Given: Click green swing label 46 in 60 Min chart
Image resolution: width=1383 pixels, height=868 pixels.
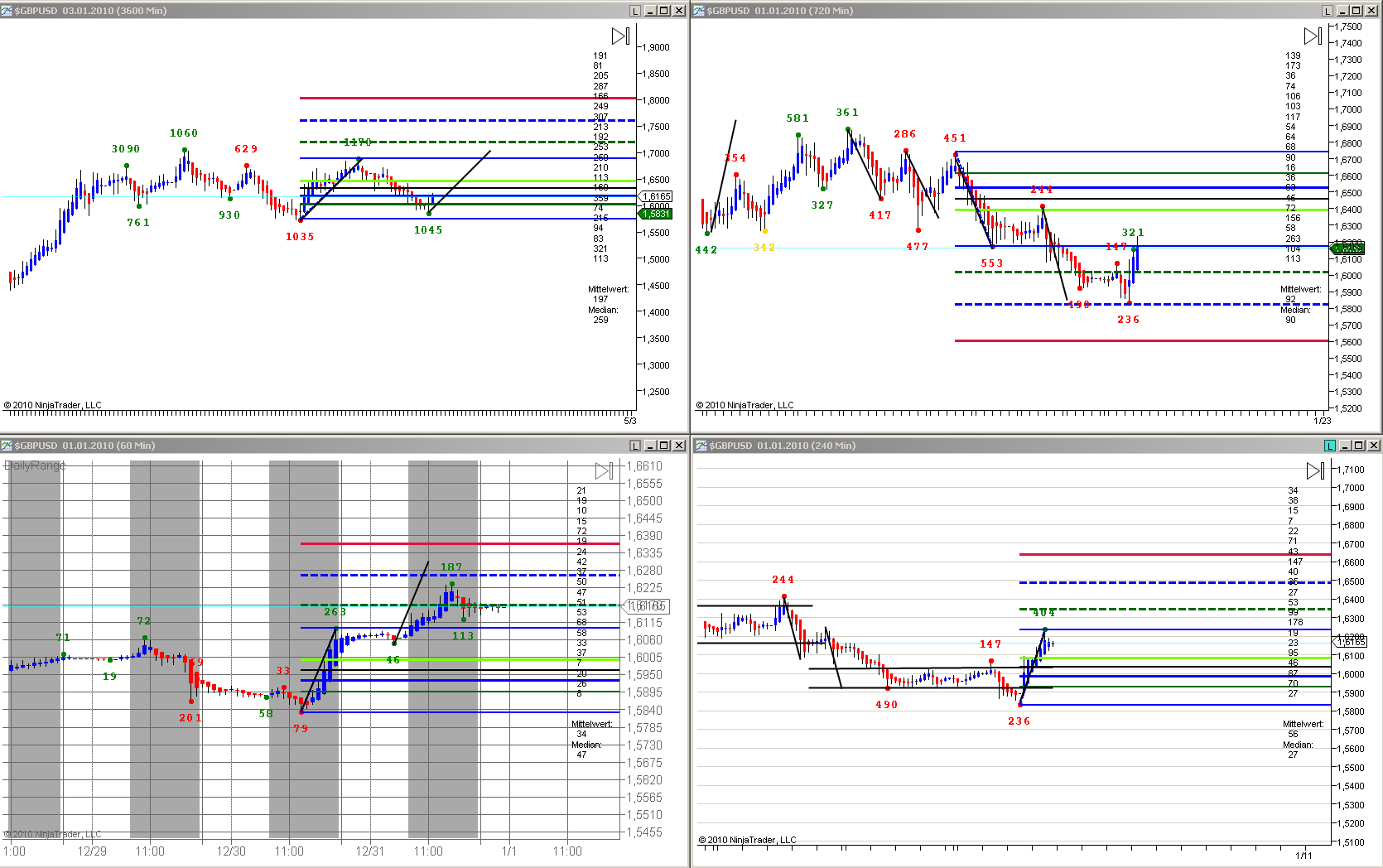Looking at the screenshot, I should pos(393,660).
